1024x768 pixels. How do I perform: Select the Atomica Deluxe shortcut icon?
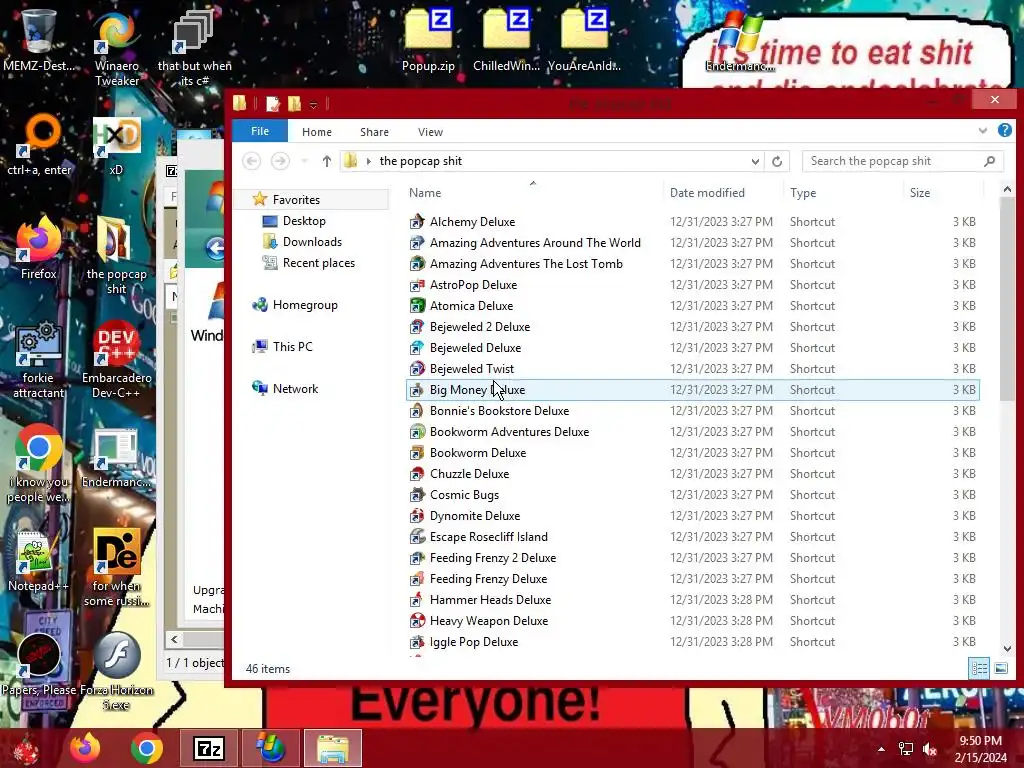pos(417,306)
